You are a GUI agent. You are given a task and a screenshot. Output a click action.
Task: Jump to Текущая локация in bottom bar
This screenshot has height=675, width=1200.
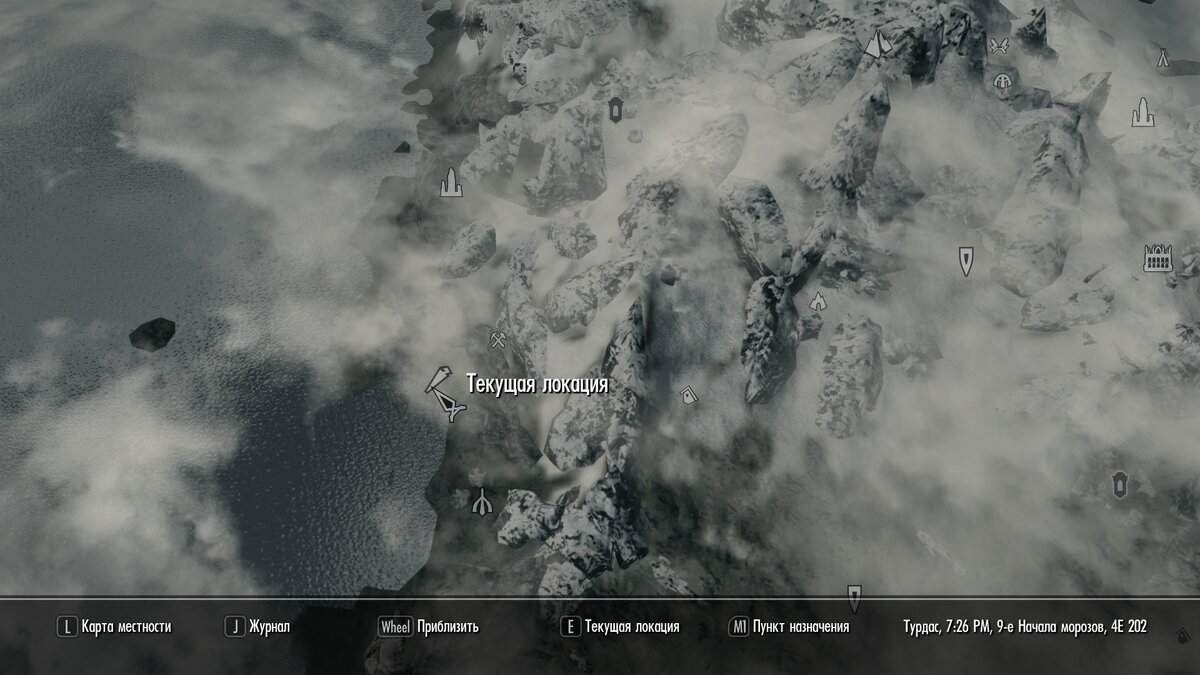633,627
